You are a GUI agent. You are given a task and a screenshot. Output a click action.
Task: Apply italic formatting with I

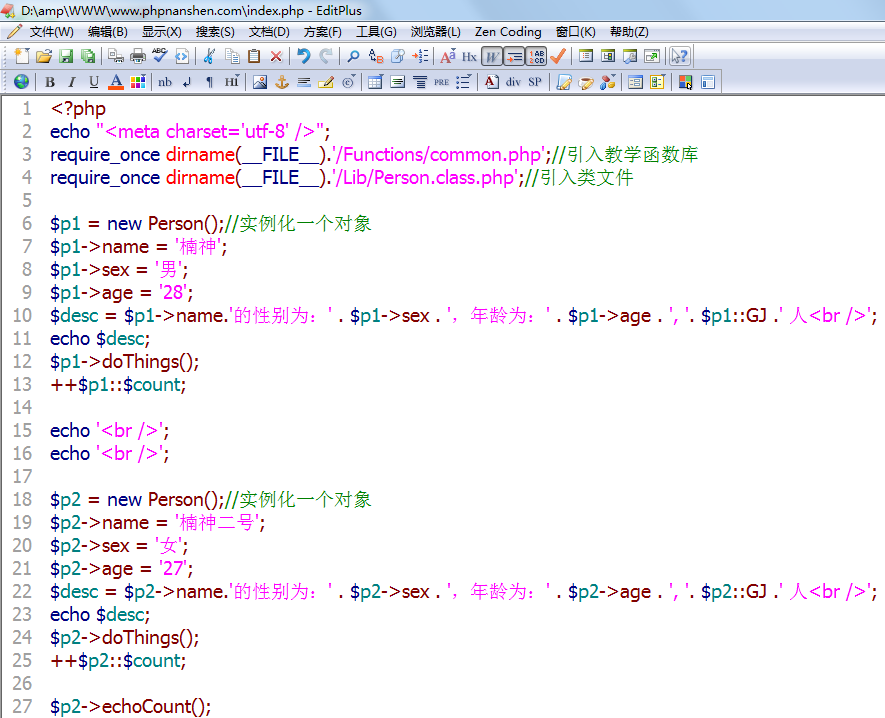72,82
